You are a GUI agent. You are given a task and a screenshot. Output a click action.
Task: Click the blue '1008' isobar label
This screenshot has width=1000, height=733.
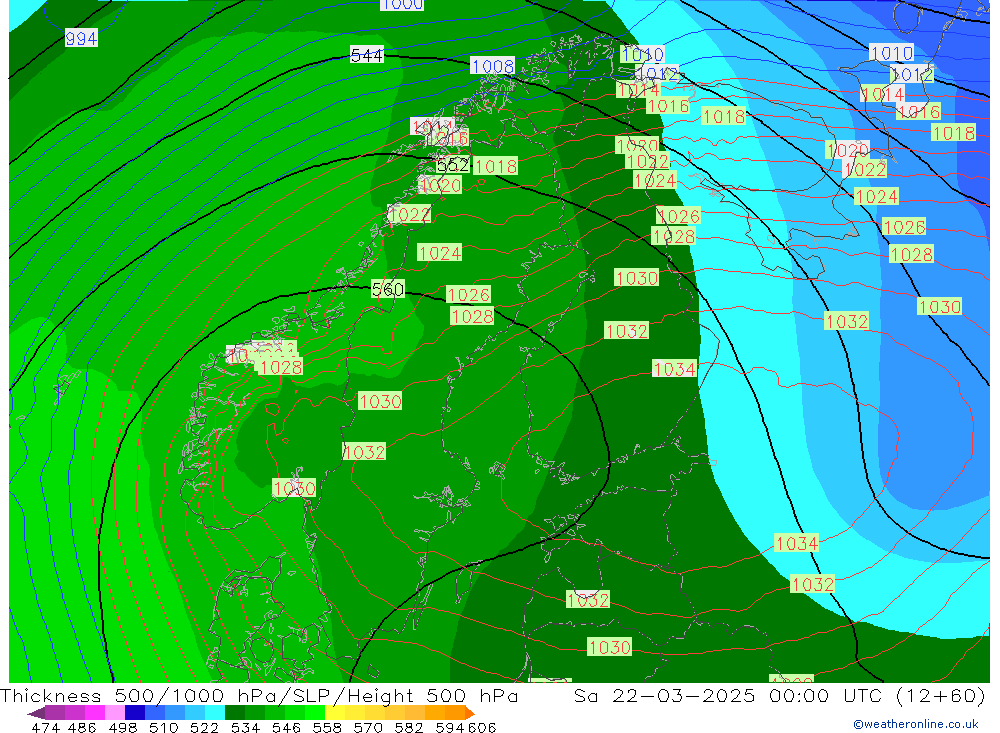pos(492,66)
